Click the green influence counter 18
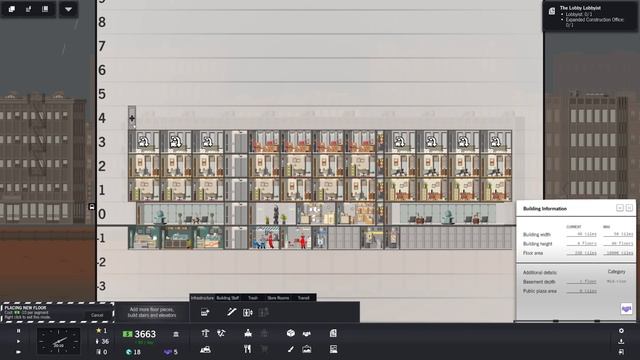 pyautogui.click(x=133, y=352)
